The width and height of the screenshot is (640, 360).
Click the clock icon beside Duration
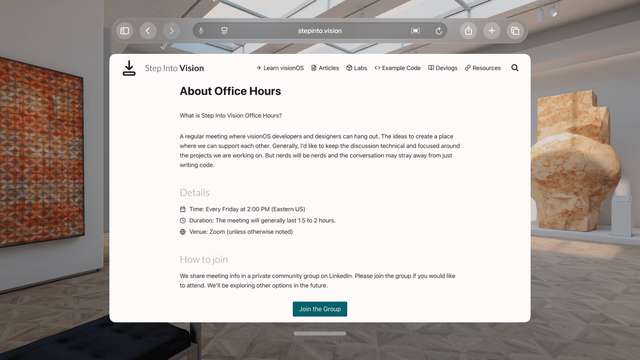[x=182, y=220]
